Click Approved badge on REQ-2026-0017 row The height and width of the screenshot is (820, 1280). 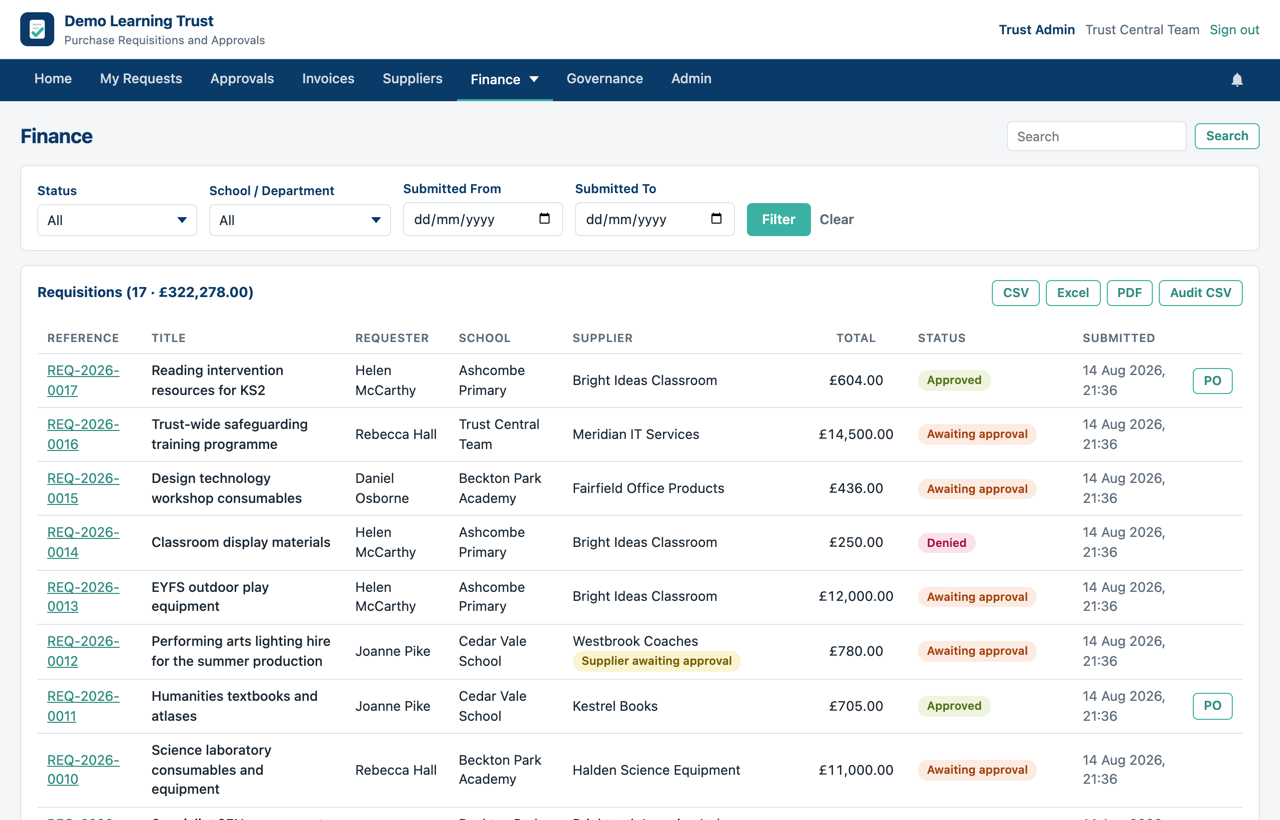tap(954, 380)
